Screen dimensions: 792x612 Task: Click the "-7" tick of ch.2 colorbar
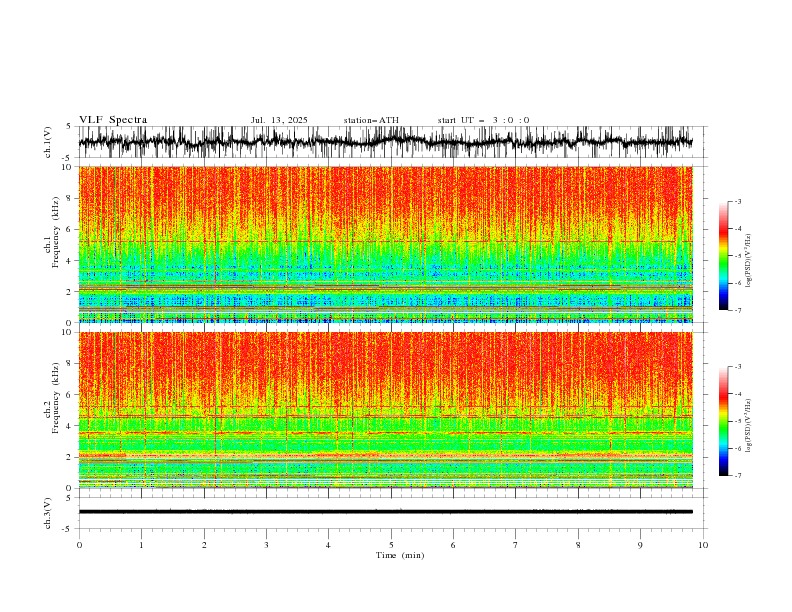tap(738, 476)
